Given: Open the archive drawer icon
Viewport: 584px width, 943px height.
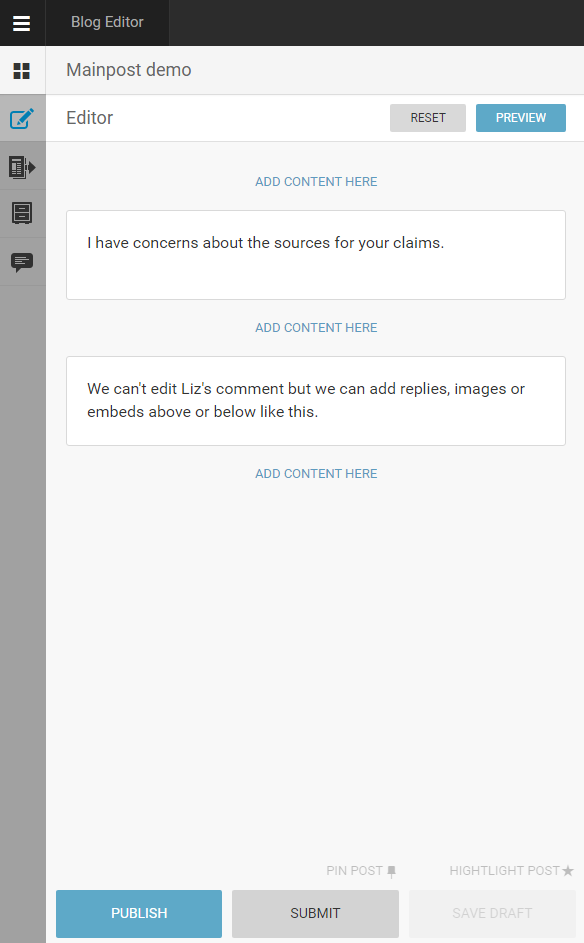Looking at the screenshot, I should click(x=22, y=213).
